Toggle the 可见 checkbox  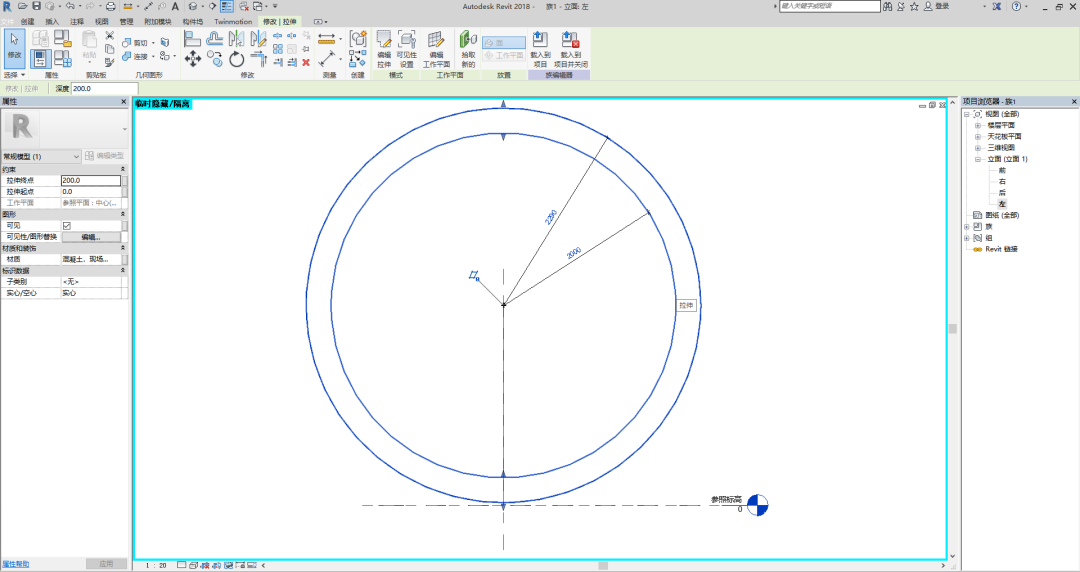[67, 226]
